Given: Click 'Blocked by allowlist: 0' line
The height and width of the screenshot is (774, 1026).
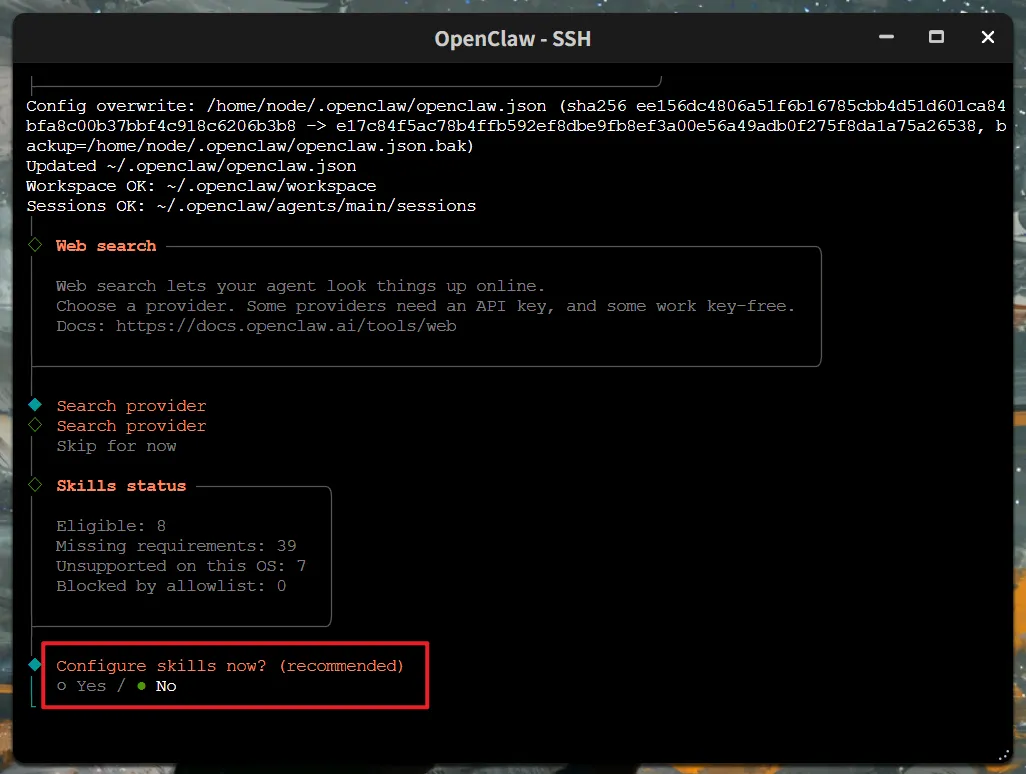Looking at the screenshot, I should point(171,586).
